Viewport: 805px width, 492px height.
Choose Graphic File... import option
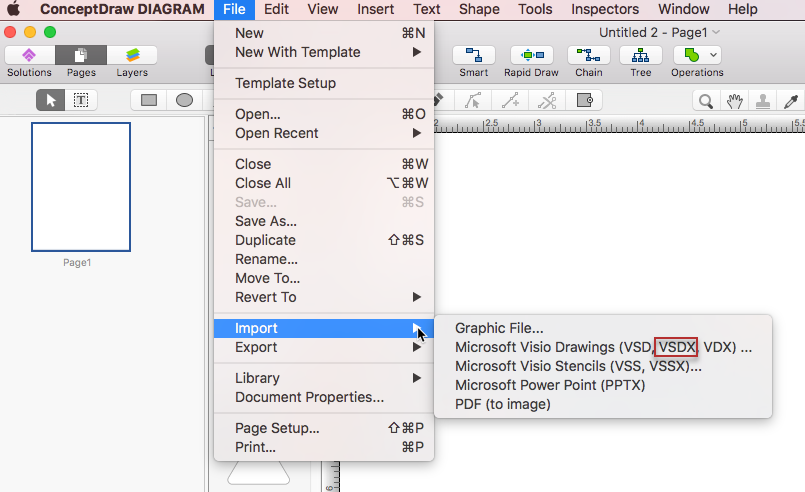[x=603, y=328]
